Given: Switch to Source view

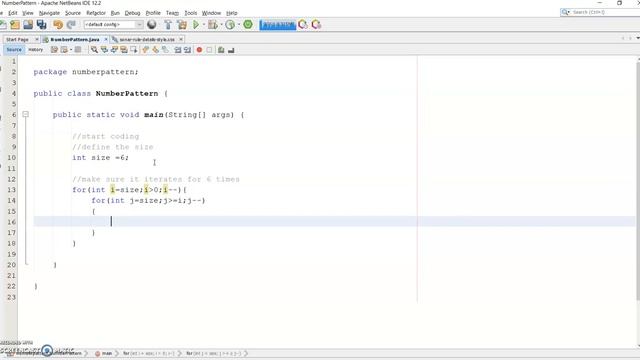Looking at the screenshot, I should pos(14,50).
